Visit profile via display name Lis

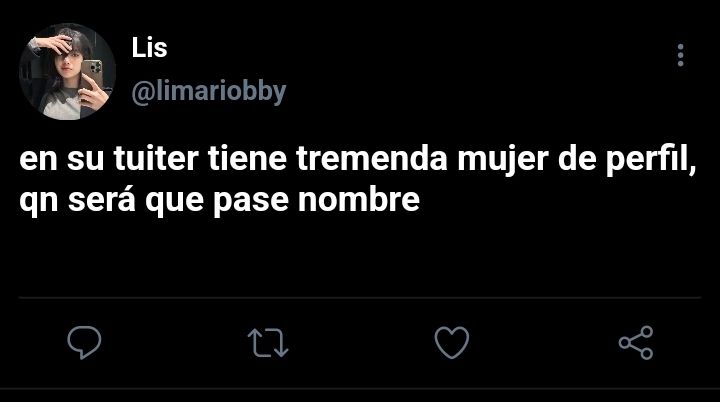pyautogui.click(x=149, y=48)
